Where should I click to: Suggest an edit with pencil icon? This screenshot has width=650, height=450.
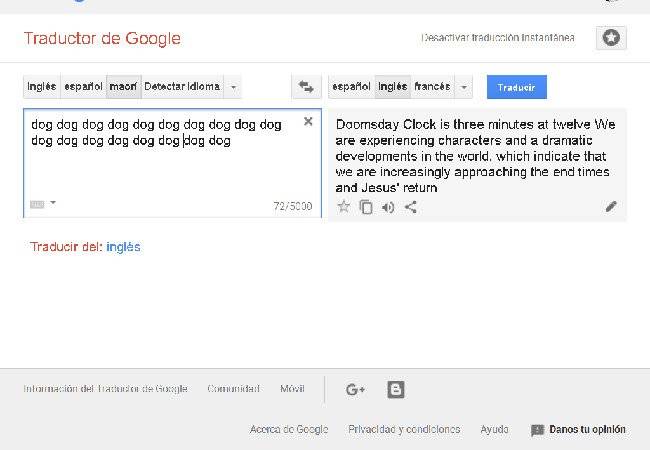coord(611,206)
